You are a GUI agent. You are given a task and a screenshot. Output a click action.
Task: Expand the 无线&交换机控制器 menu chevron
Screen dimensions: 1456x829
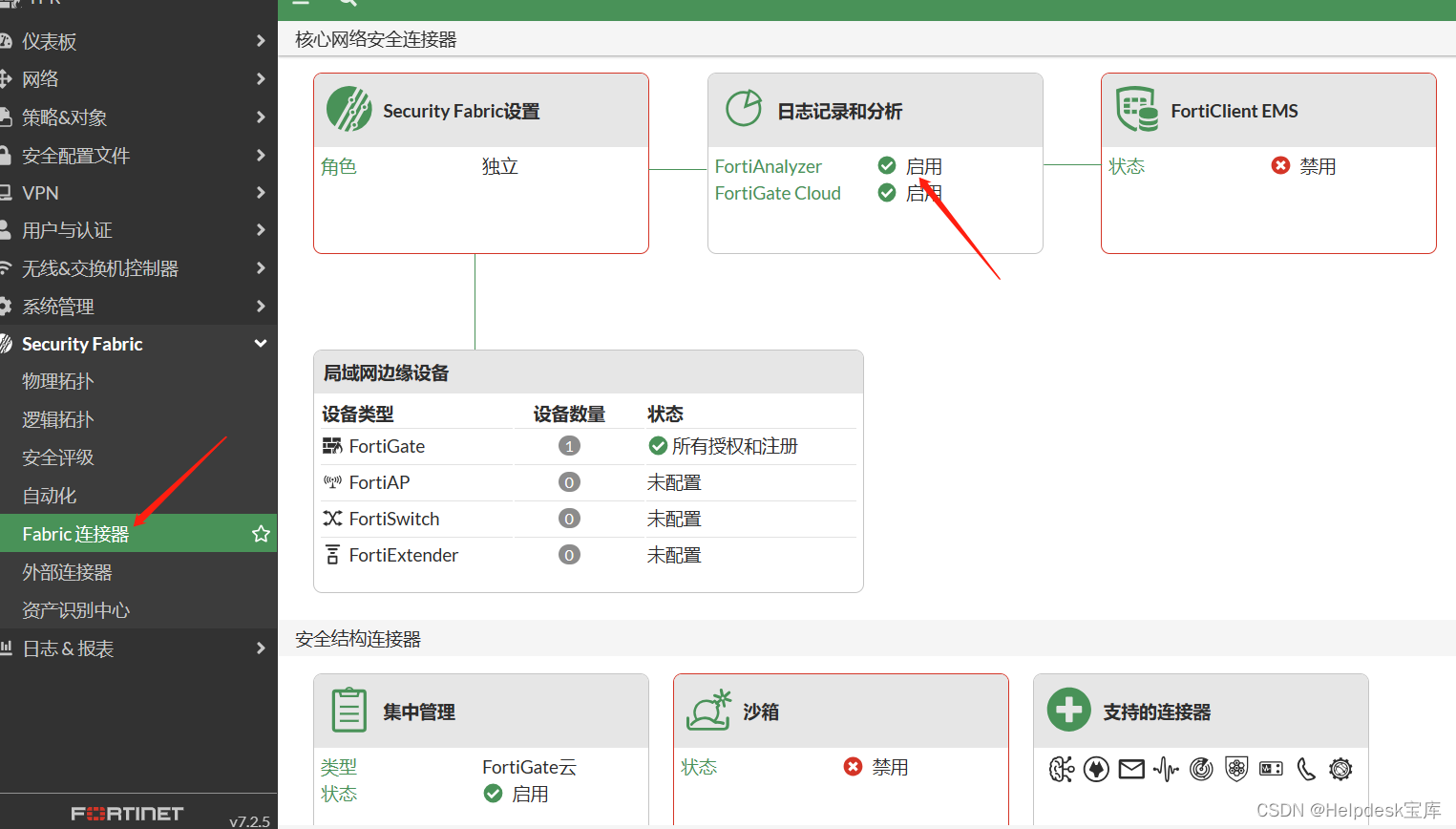(x=261, y=268)
